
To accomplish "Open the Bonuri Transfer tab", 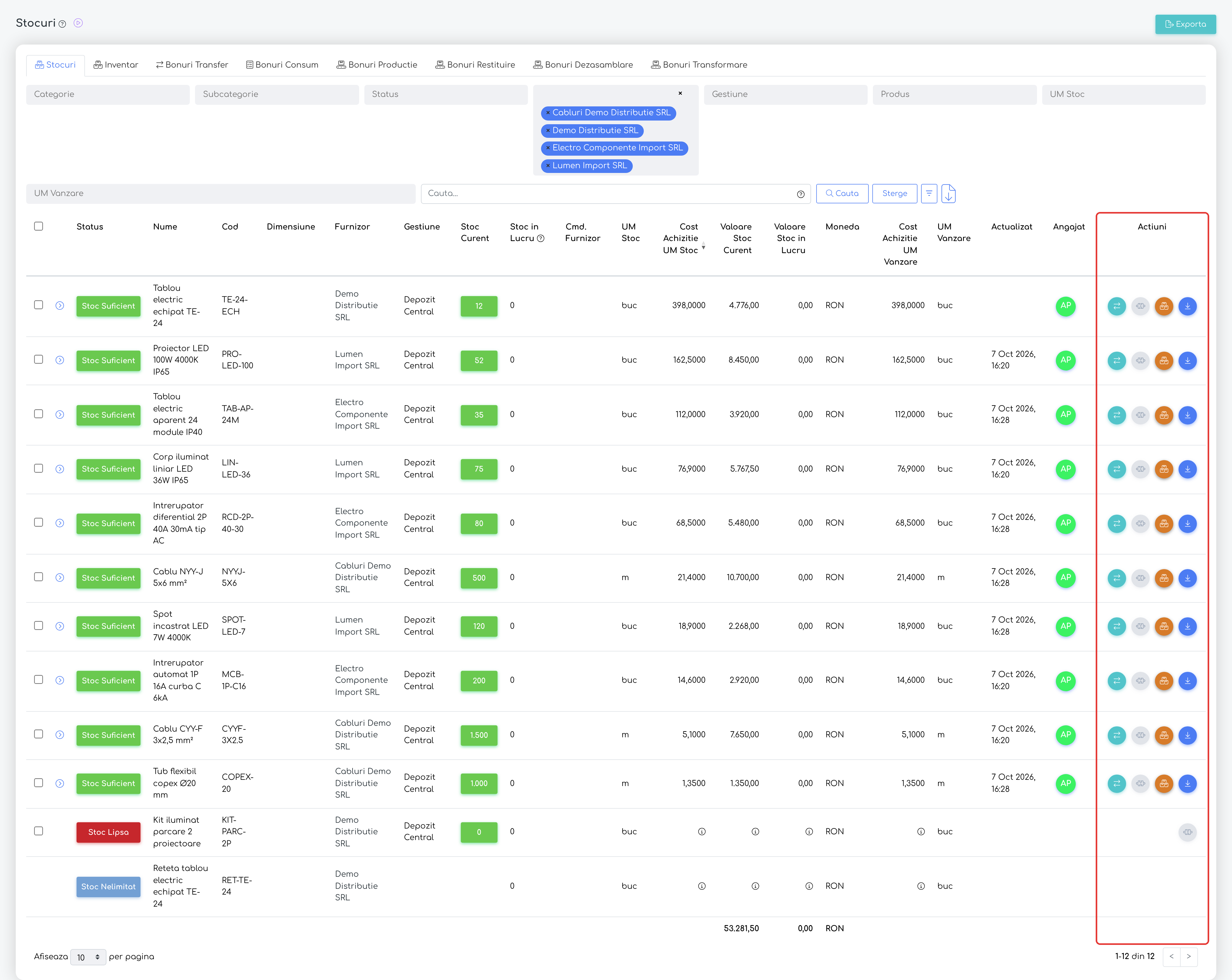I will pyautogui.click(x=192, y=65).
